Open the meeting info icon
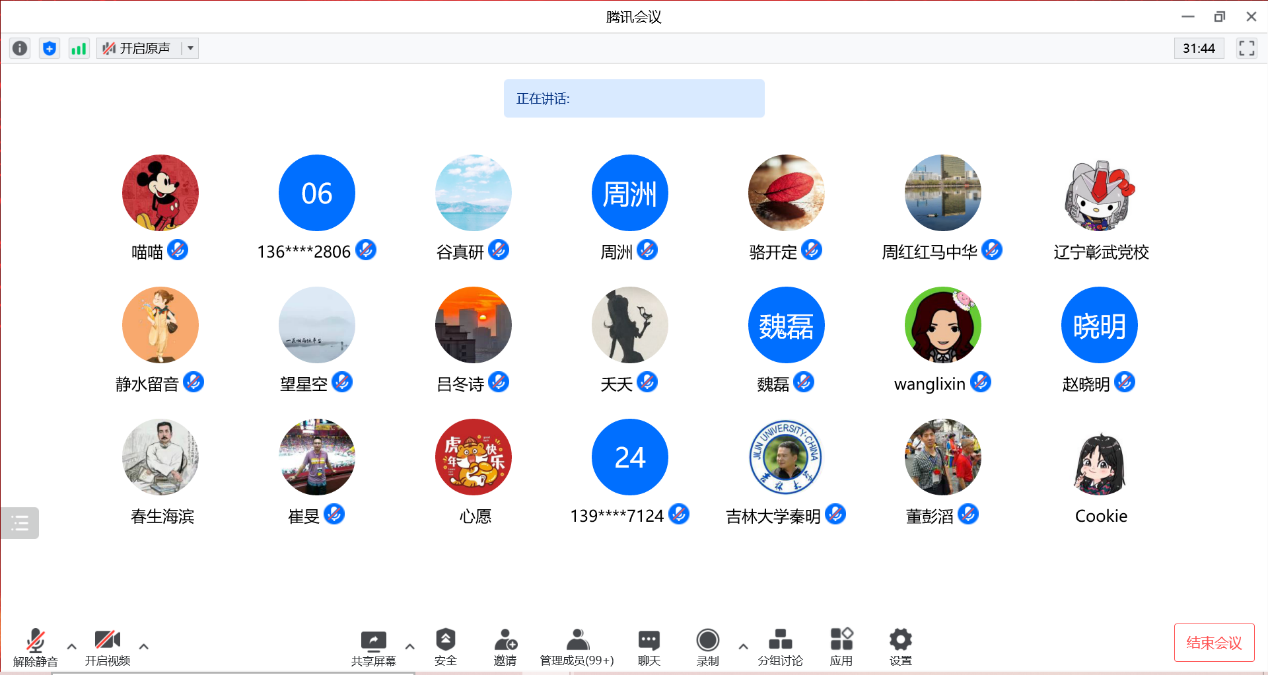 [x=20, y=48]
